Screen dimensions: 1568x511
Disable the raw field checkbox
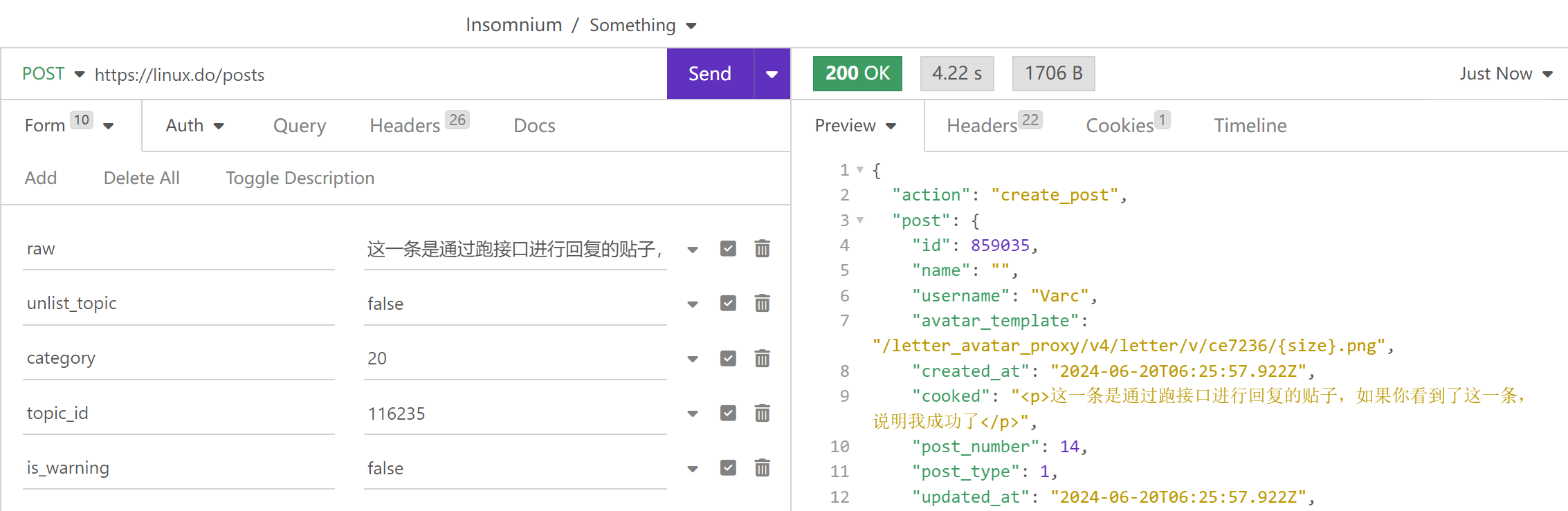(728, 248)
